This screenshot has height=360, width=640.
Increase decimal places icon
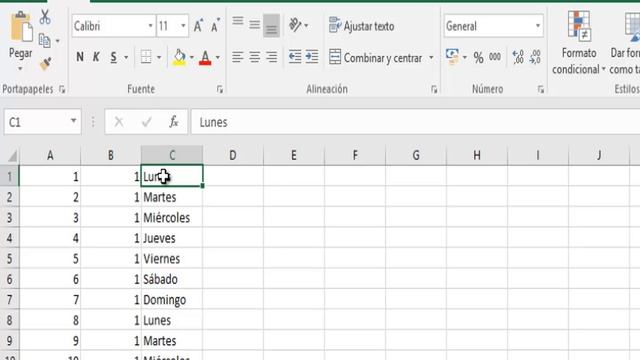[x=518, y=57]
